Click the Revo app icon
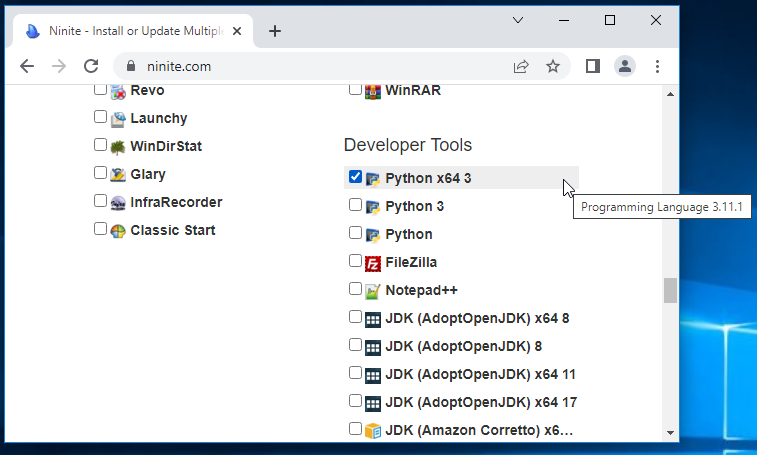 point(118,92)
